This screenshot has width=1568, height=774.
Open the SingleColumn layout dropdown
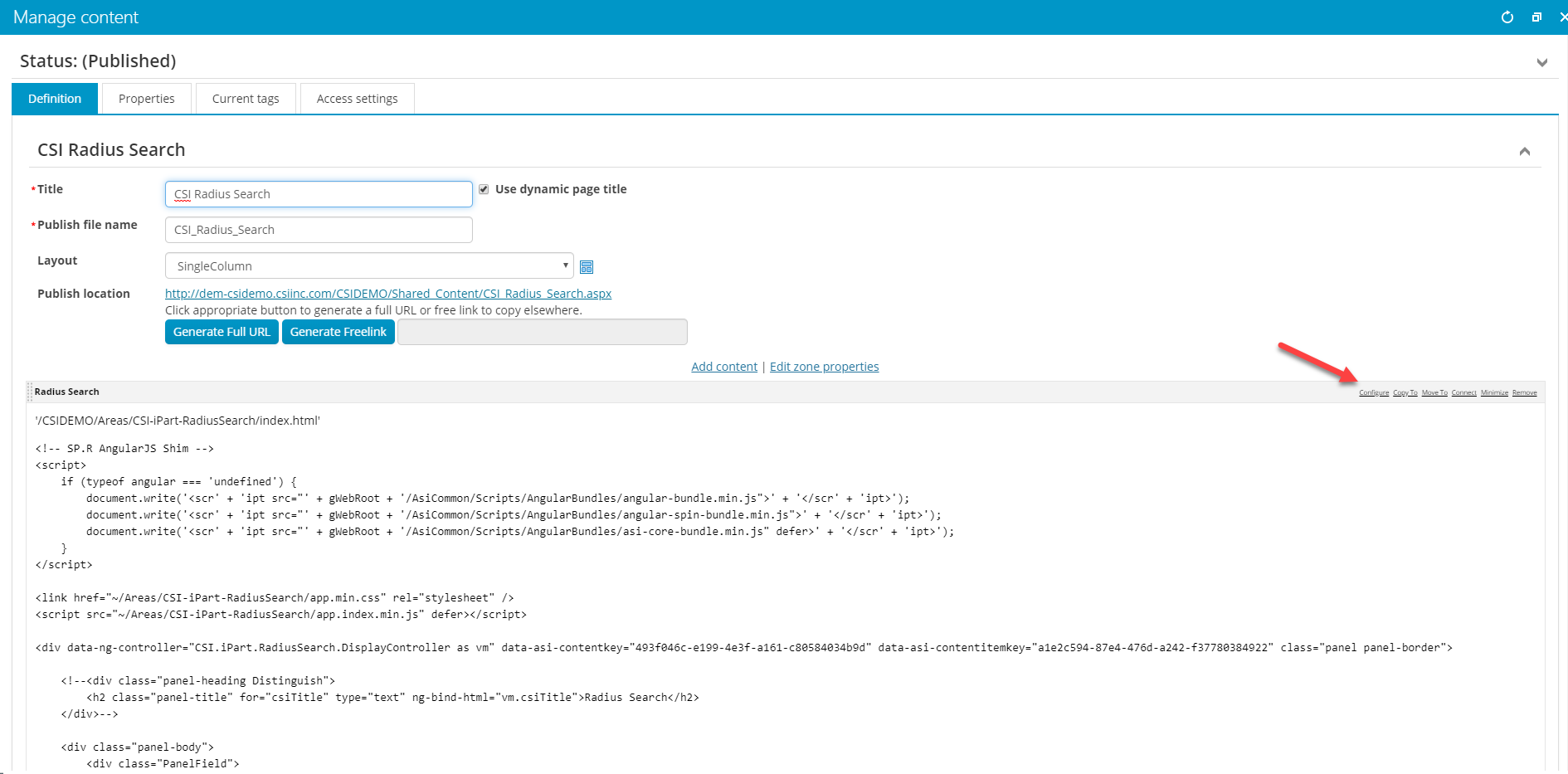[369, 265]
